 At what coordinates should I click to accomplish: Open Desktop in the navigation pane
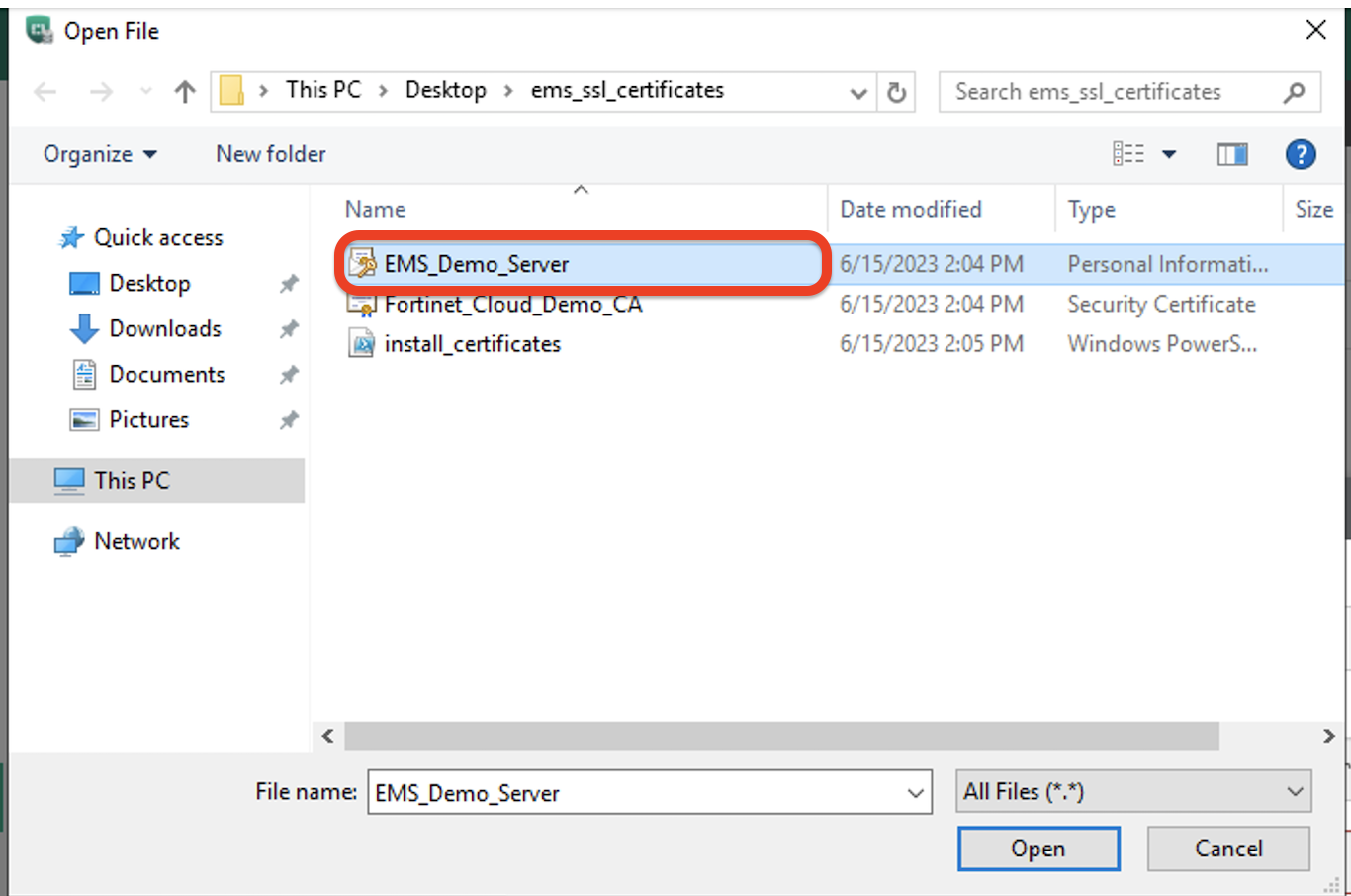pyautogui.click(x=149, y=283)
